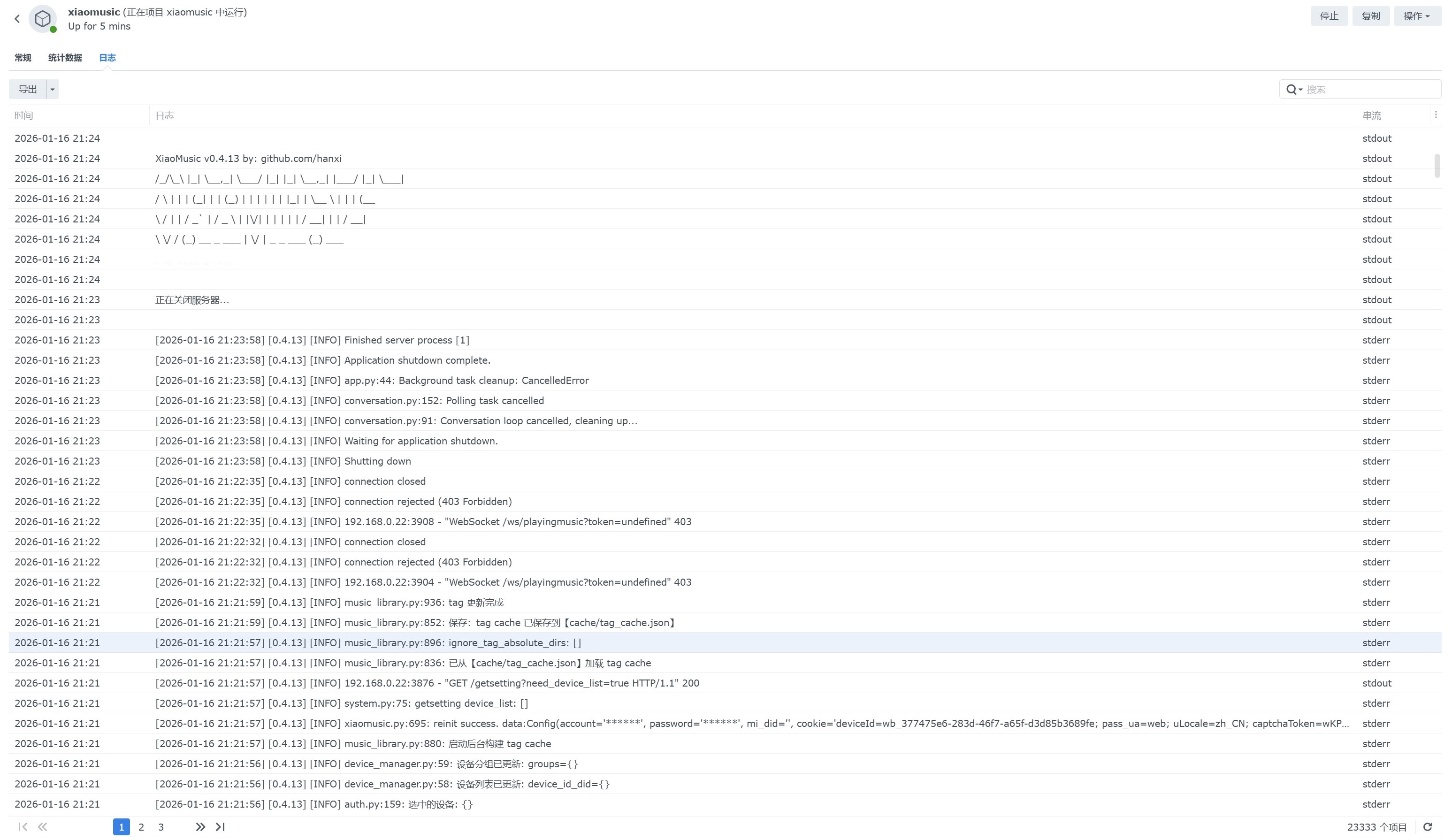Jump to the last log page

tap(220, 827)
